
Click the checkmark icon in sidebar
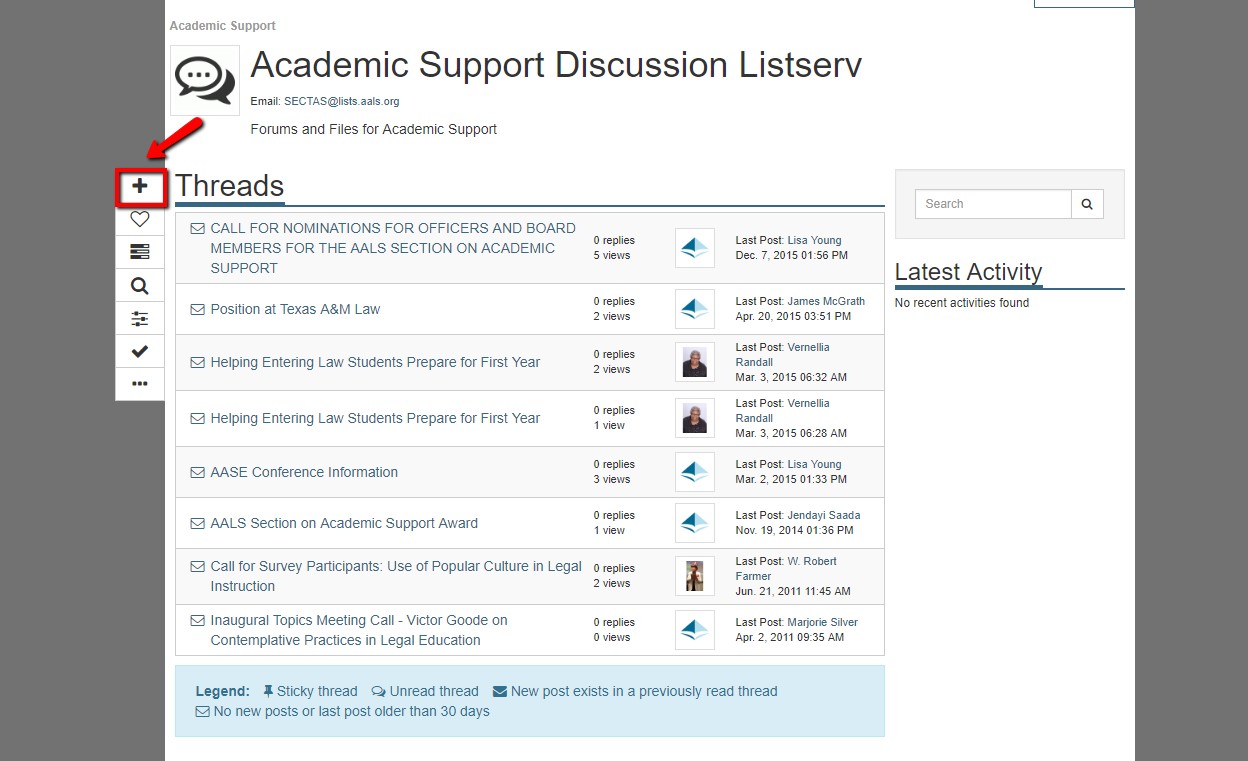(140, 351)
